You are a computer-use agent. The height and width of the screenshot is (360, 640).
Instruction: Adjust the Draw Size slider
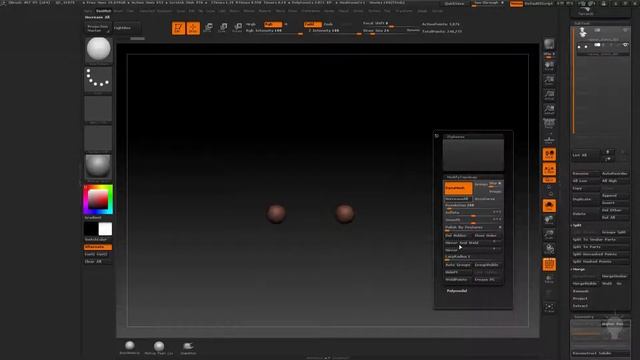pos(384,31)
